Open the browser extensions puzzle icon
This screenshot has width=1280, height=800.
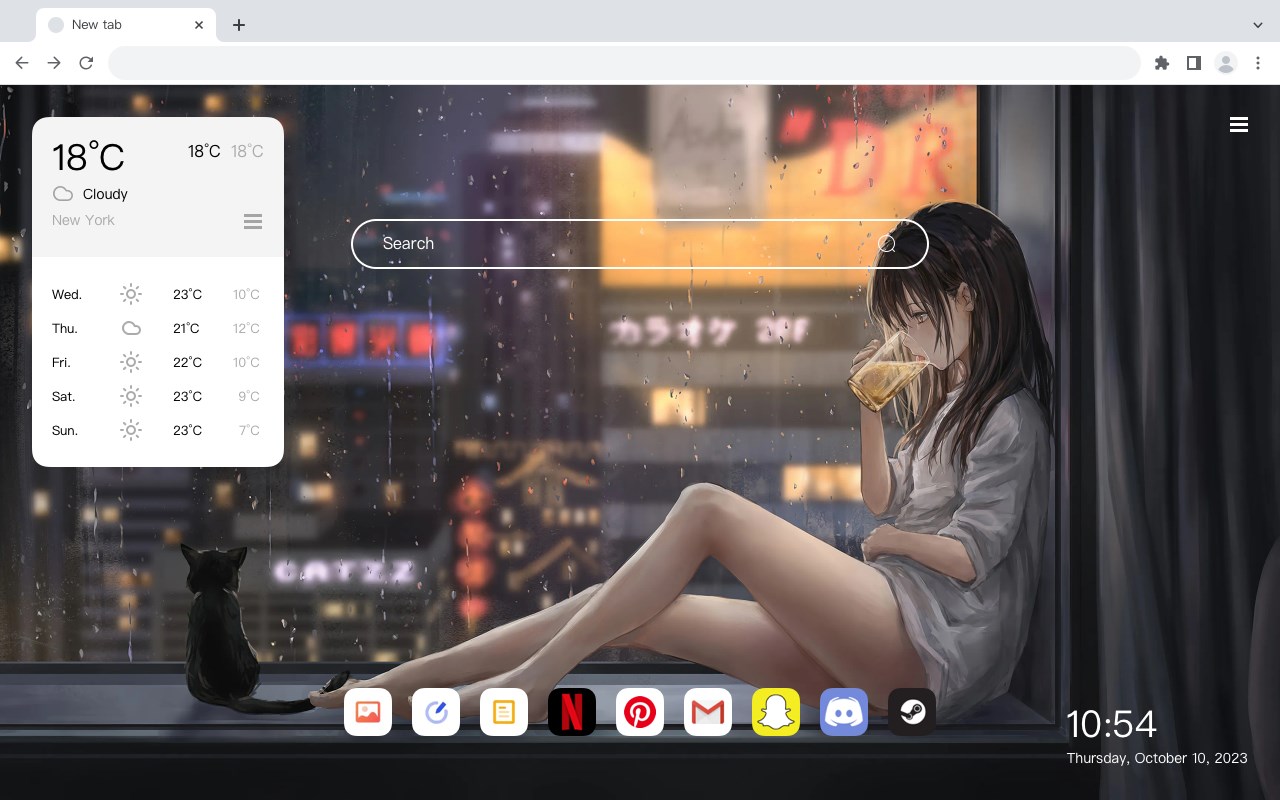pyautogui.click(x=1161, y=63)
